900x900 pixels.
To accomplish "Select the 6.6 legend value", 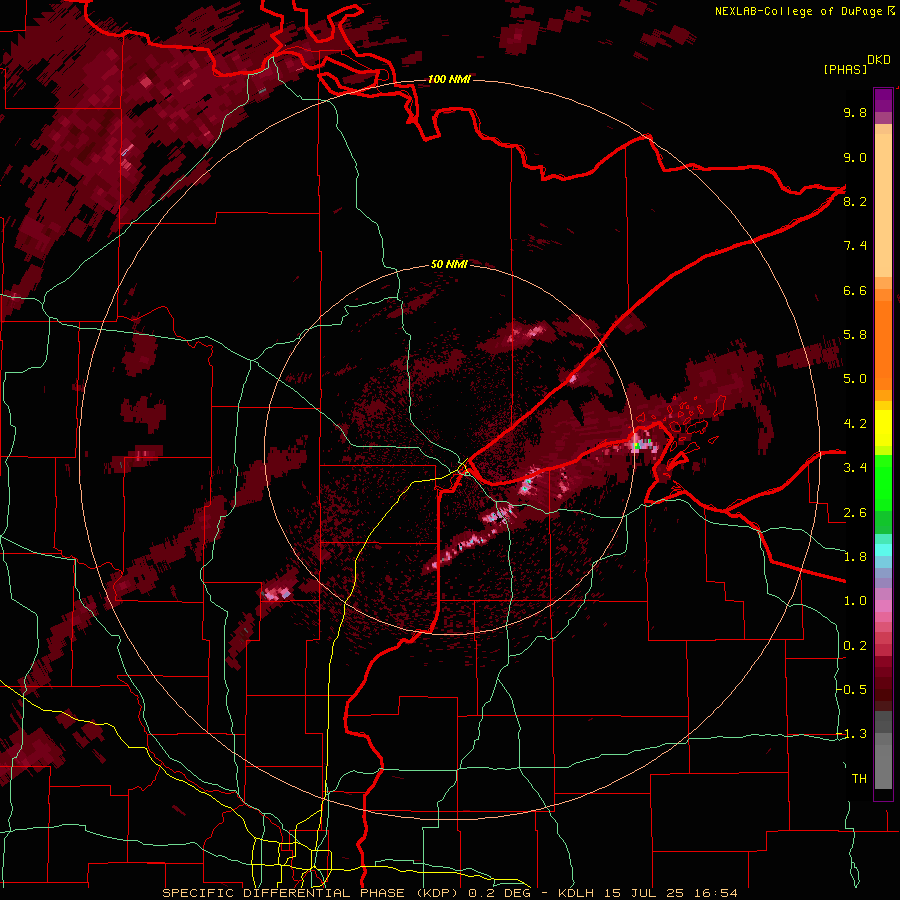I will 855,290.
